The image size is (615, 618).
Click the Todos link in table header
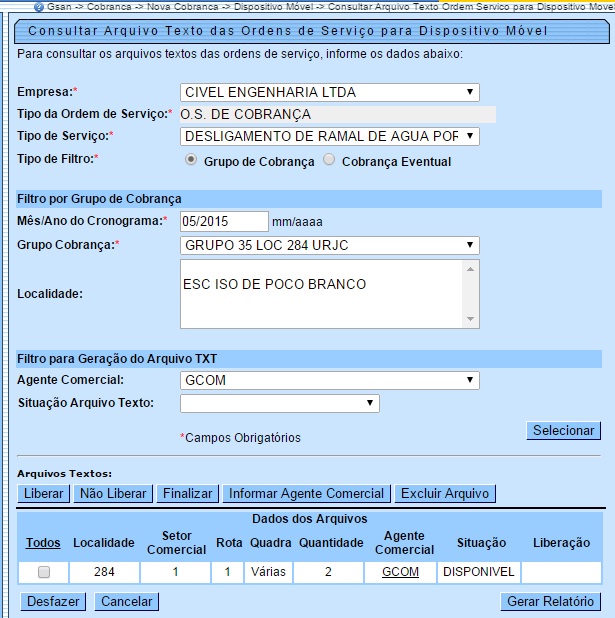coord(43,543)
